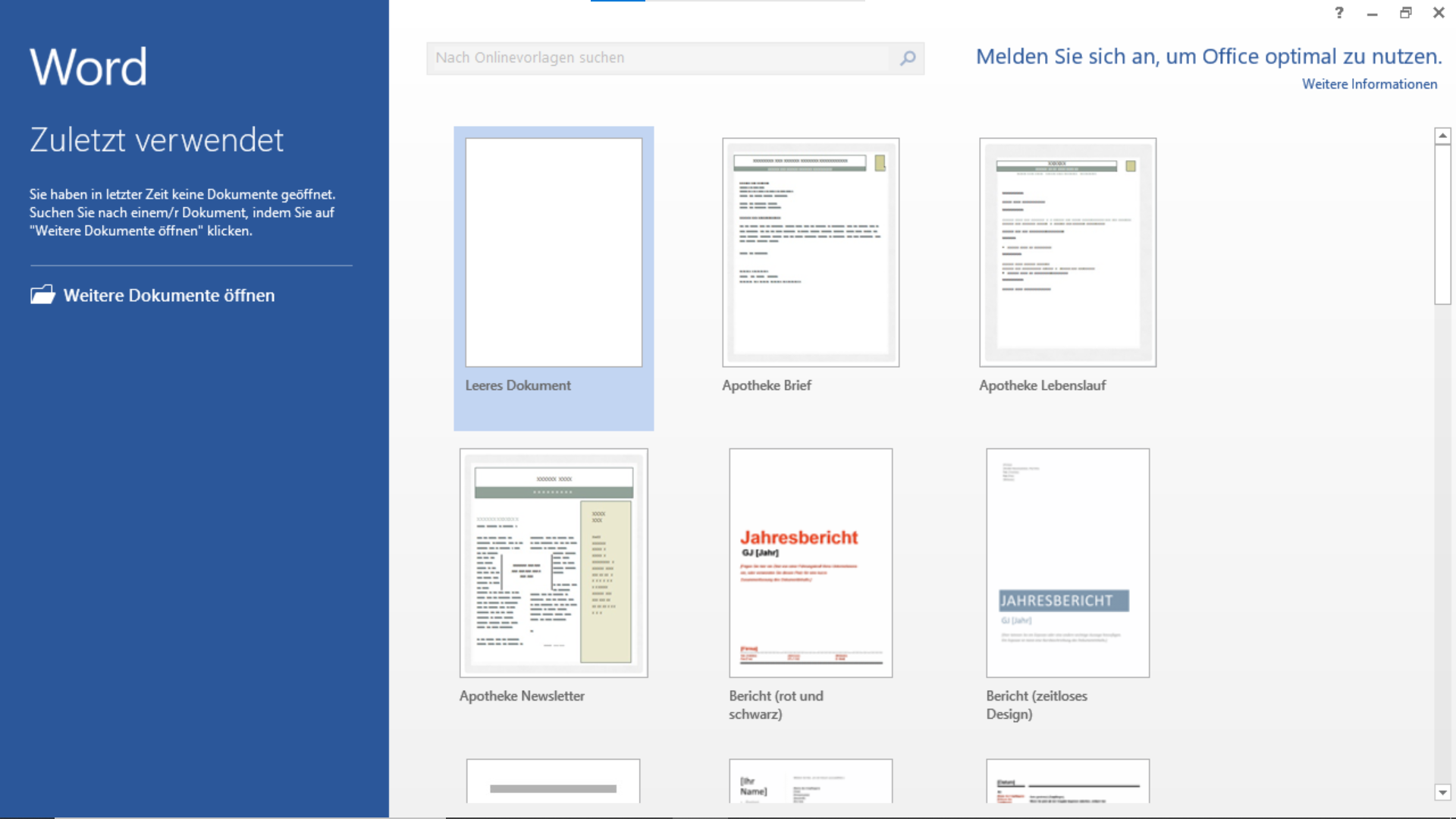The width and height of the screenshot is (1456, 819).
Task: Click the sign-in prompt Melden Sie sich an
Action: (1209, 57)
